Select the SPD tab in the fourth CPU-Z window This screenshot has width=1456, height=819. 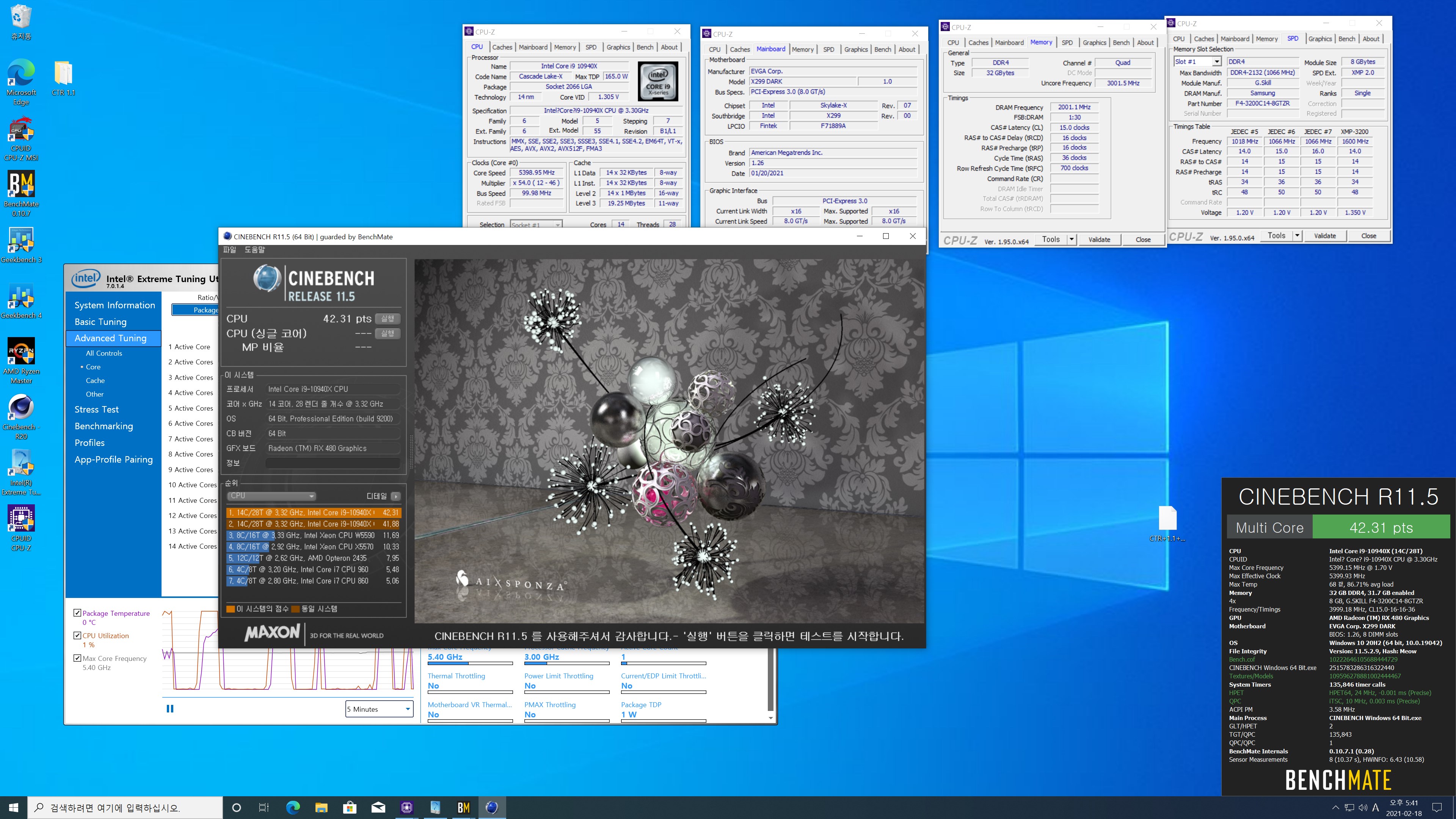(1293, 38)
